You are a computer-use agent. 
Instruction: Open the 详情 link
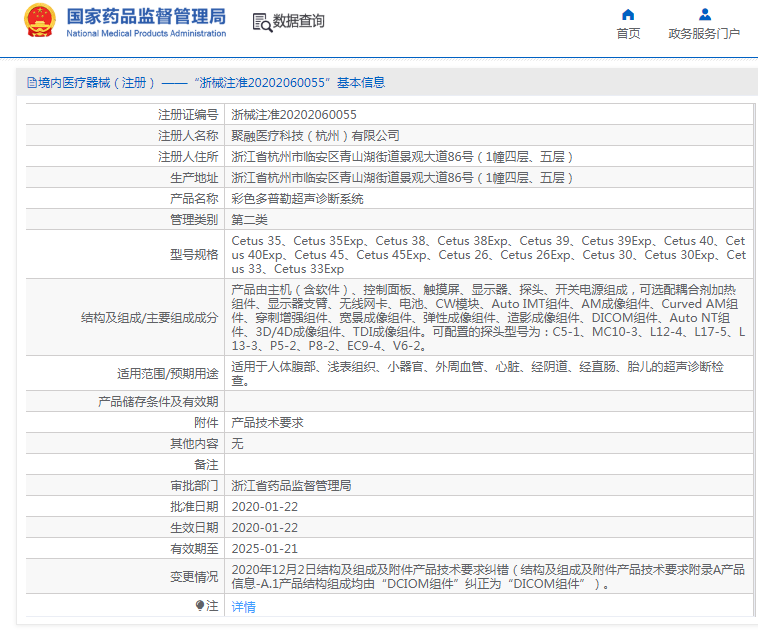click(x=244, y=606)
